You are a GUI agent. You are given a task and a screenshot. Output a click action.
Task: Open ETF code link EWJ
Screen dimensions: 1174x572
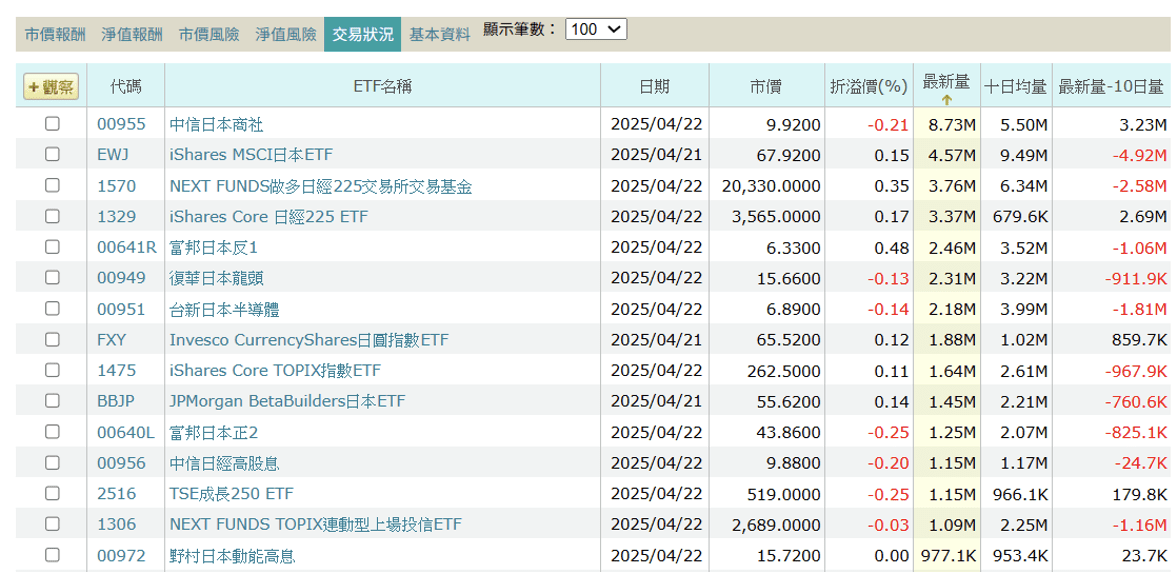click(x=113, y=155)
